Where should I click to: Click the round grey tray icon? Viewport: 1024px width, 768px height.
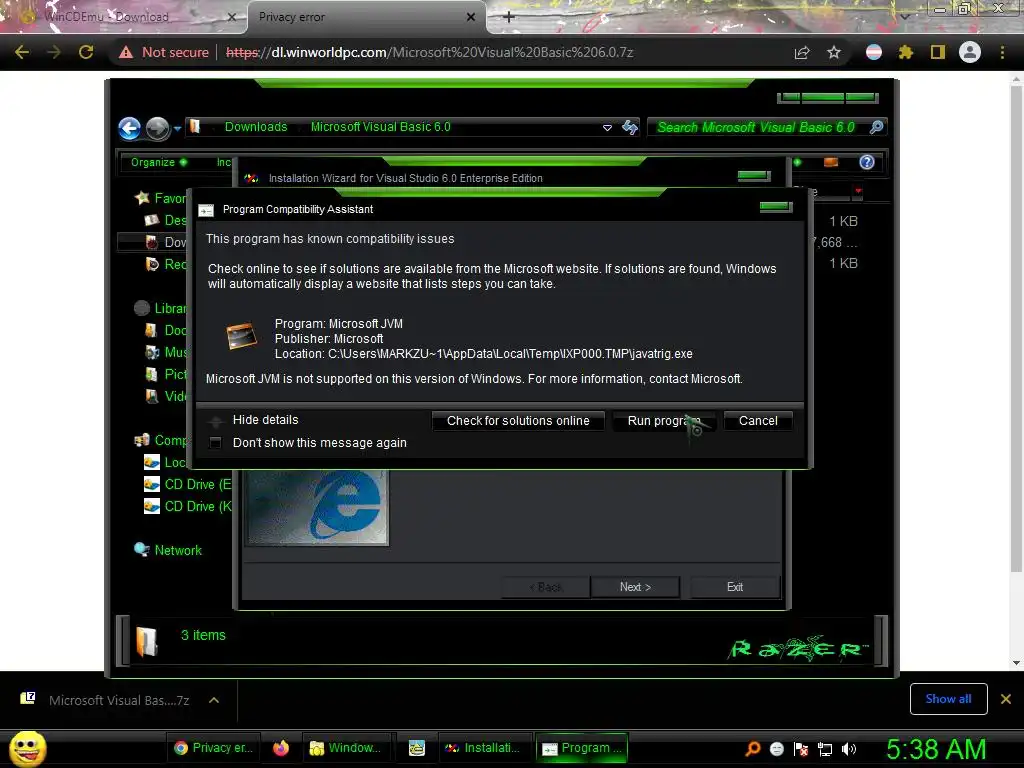pos(777,749)
